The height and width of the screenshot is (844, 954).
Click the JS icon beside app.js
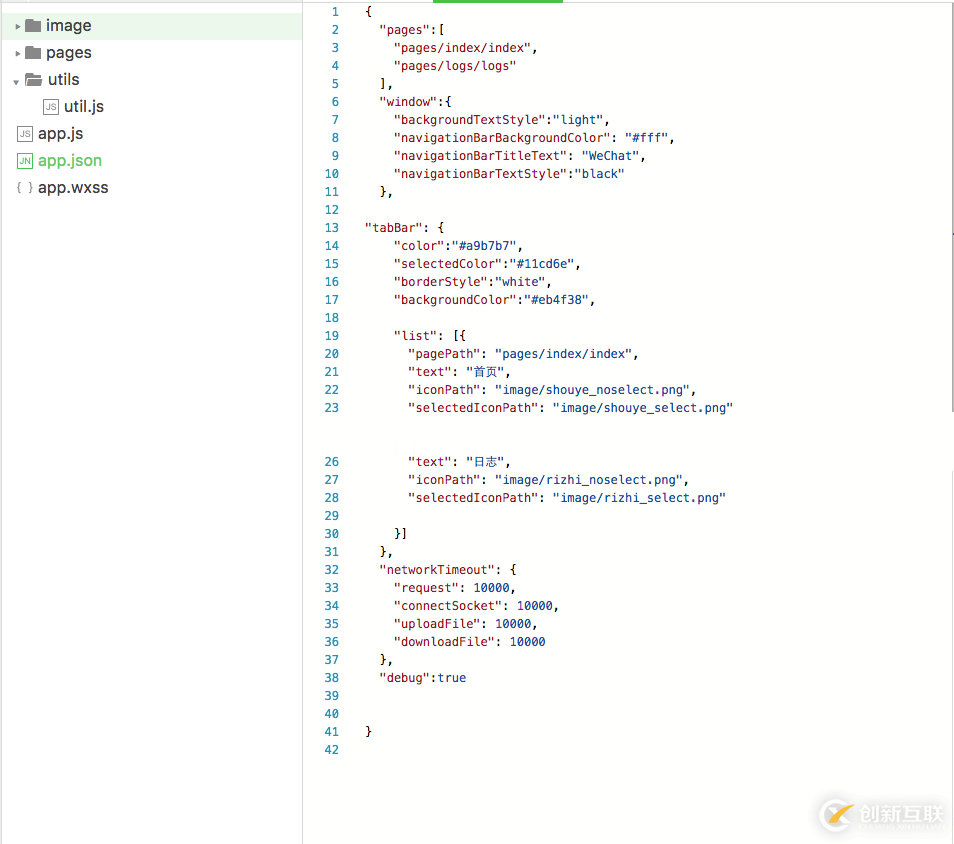(25, 134)
